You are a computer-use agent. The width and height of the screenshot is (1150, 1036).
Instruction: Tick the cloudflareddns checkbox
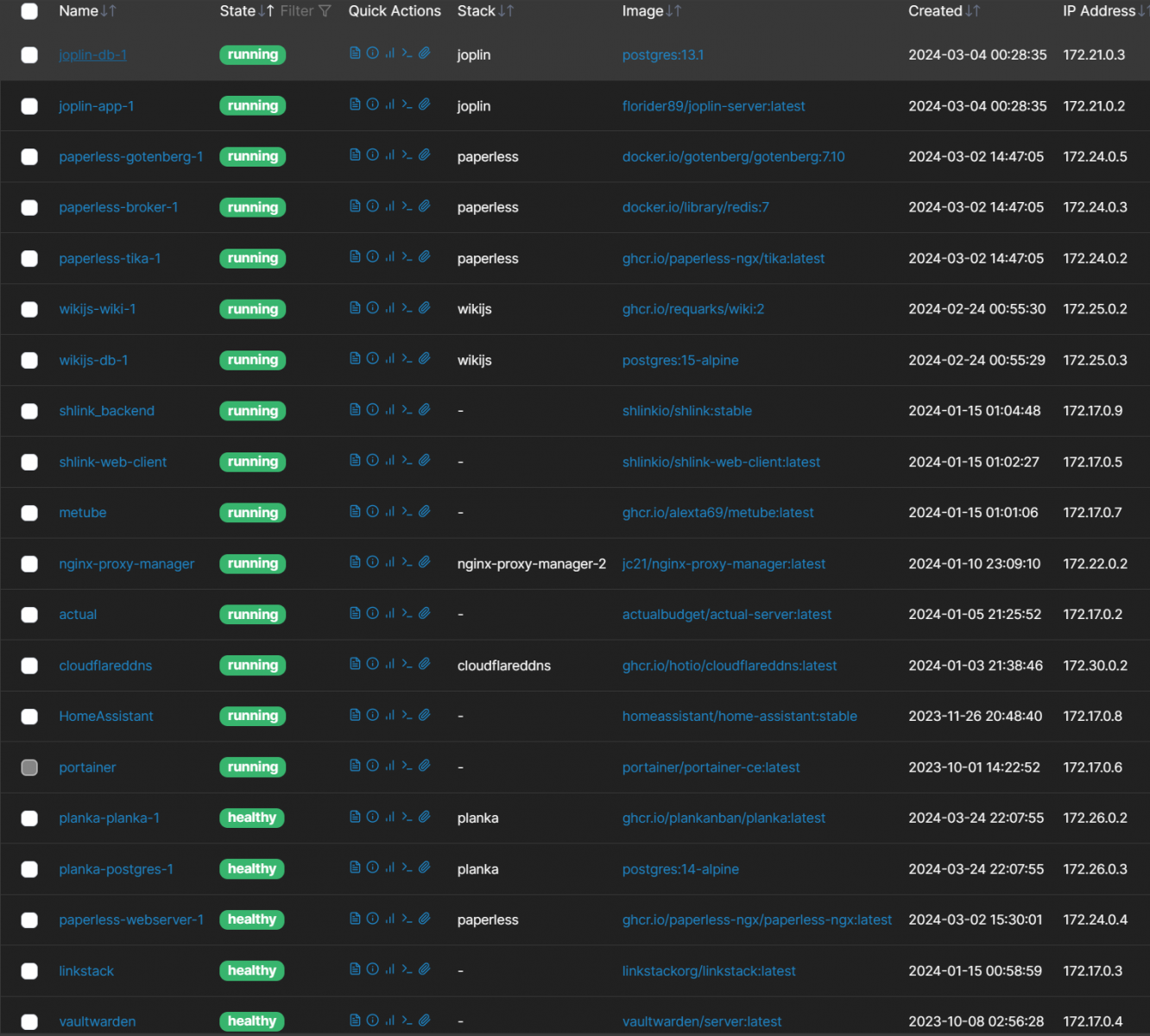(29, 666)
